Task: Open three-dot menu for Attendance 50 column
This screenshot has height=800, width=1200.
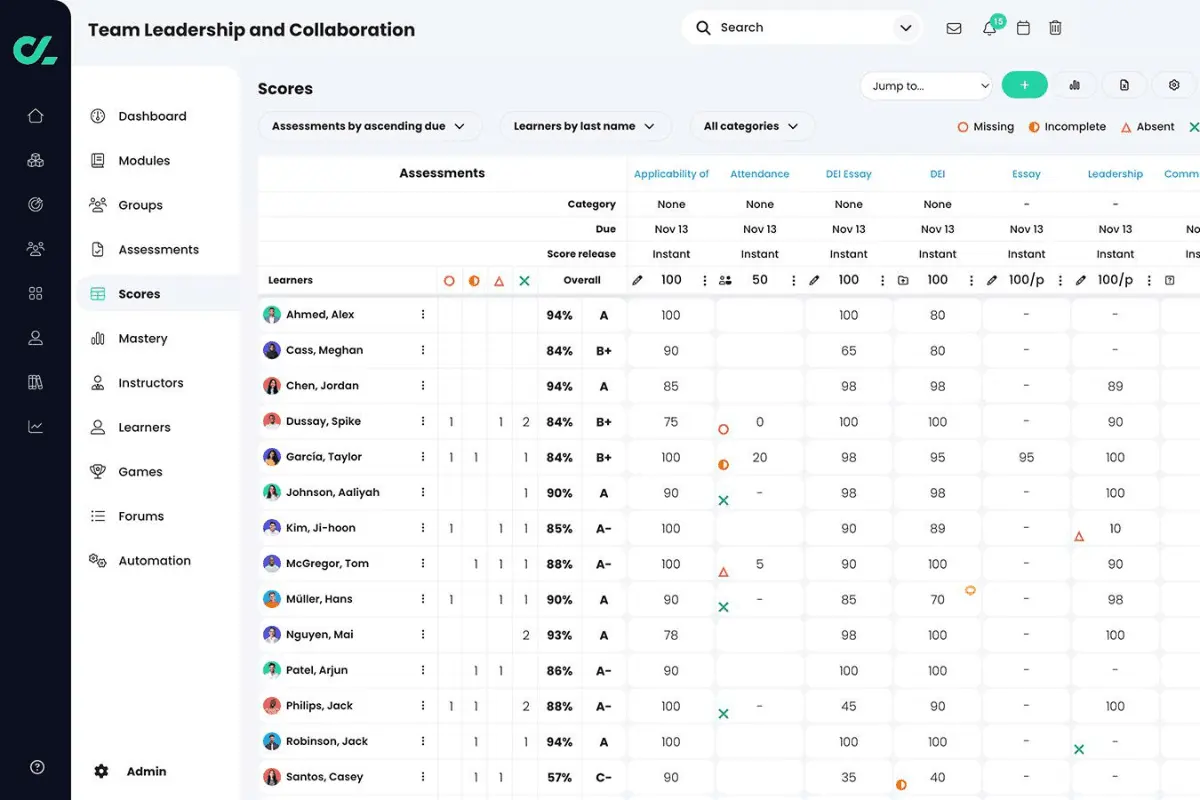Action: point(794,281)
